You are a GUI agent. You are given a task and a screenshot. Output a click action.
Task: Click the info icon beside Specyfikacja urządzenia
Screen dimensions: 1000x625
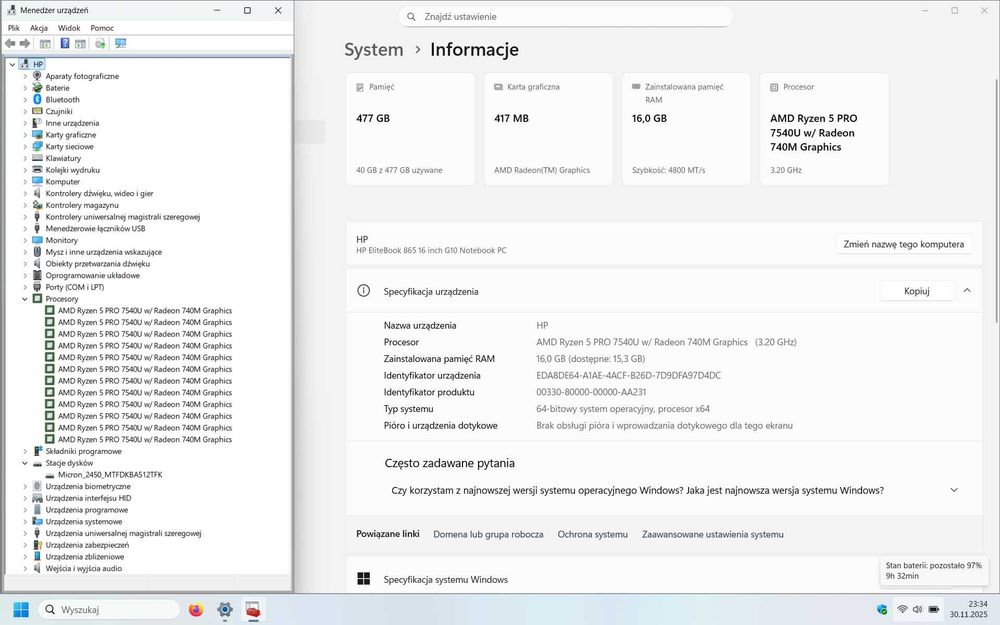364,291
